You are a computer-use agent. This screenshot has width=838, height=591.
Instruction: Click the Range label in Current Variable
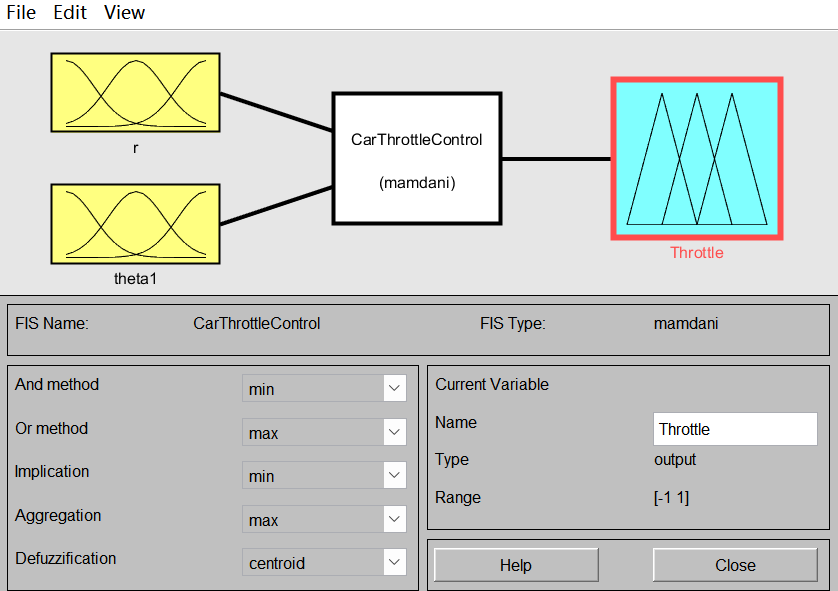[x=458, y=497]
